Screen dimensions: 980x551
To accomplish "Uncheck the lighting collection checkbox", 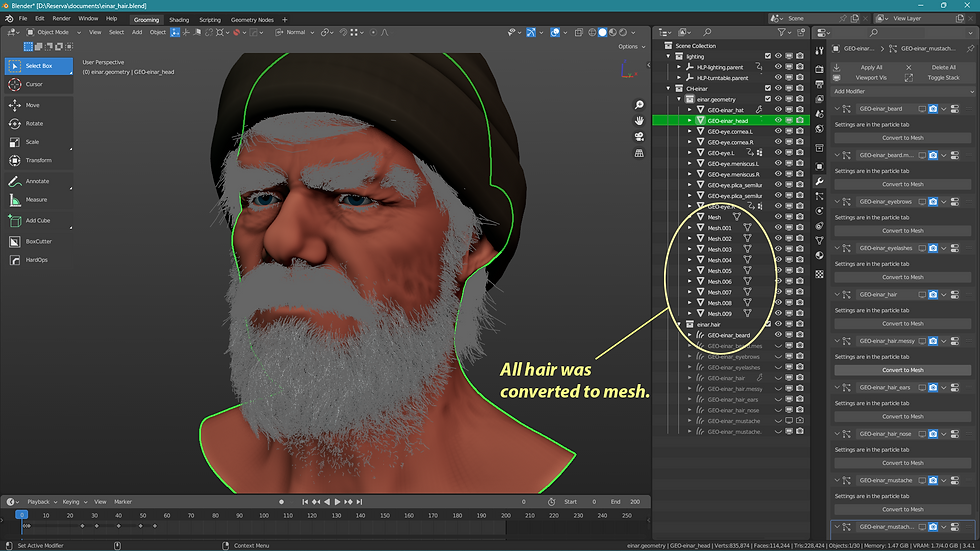I will pyautogui.click(x=768, y=56).
